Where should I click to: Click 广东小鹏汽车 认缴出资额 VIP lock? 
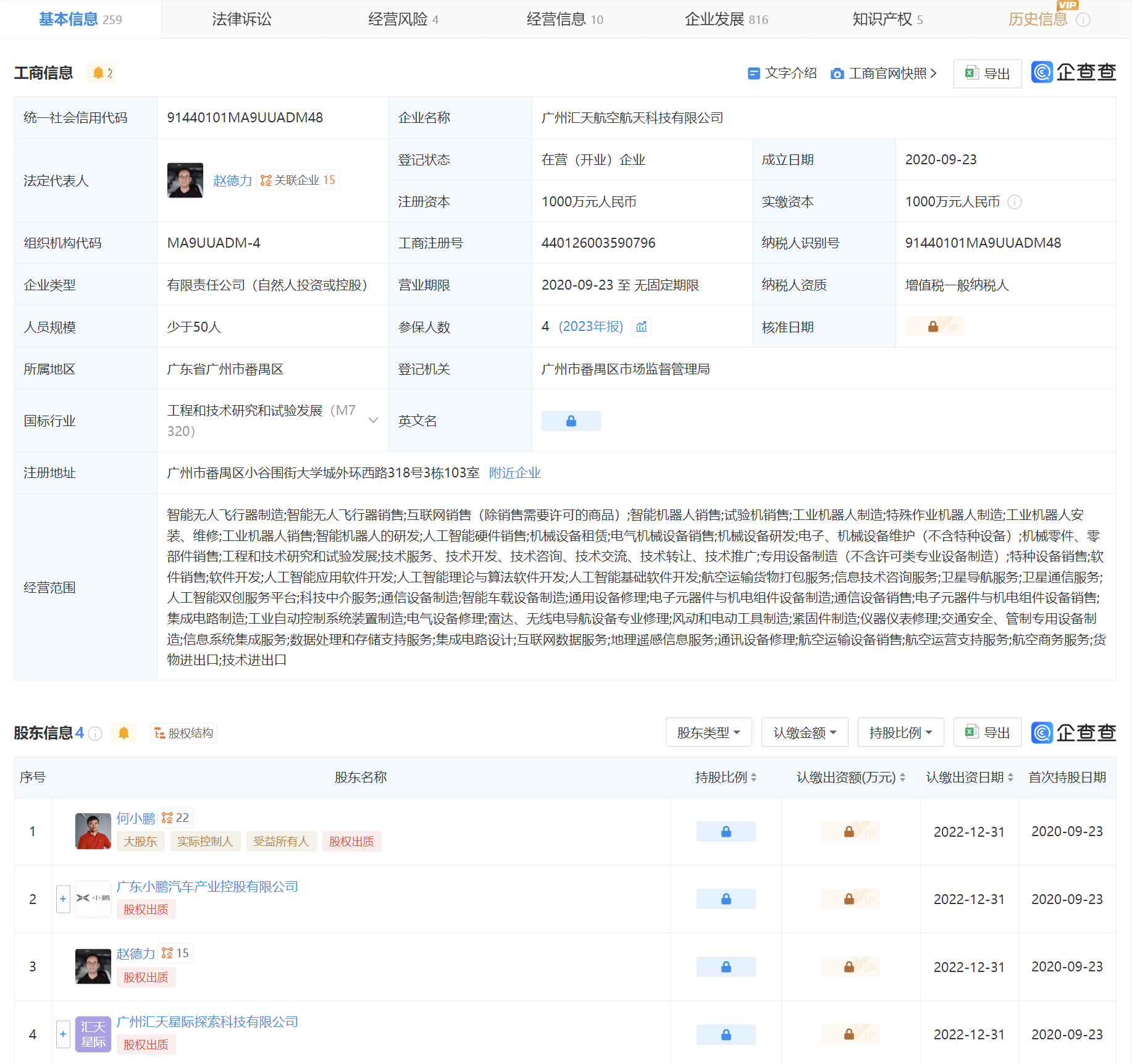[x=850, y=899]
